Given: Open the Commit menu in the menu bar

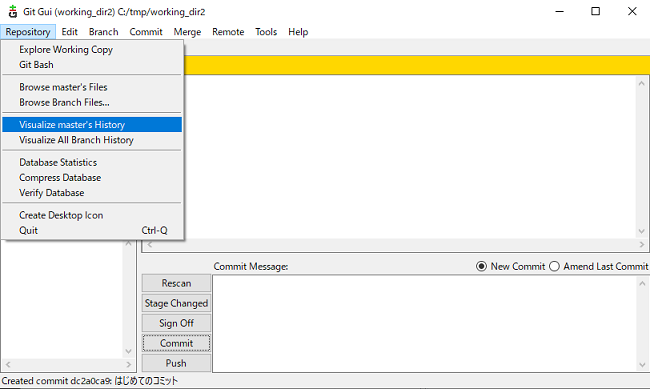Looking at the screenshot, I should 146,32.
